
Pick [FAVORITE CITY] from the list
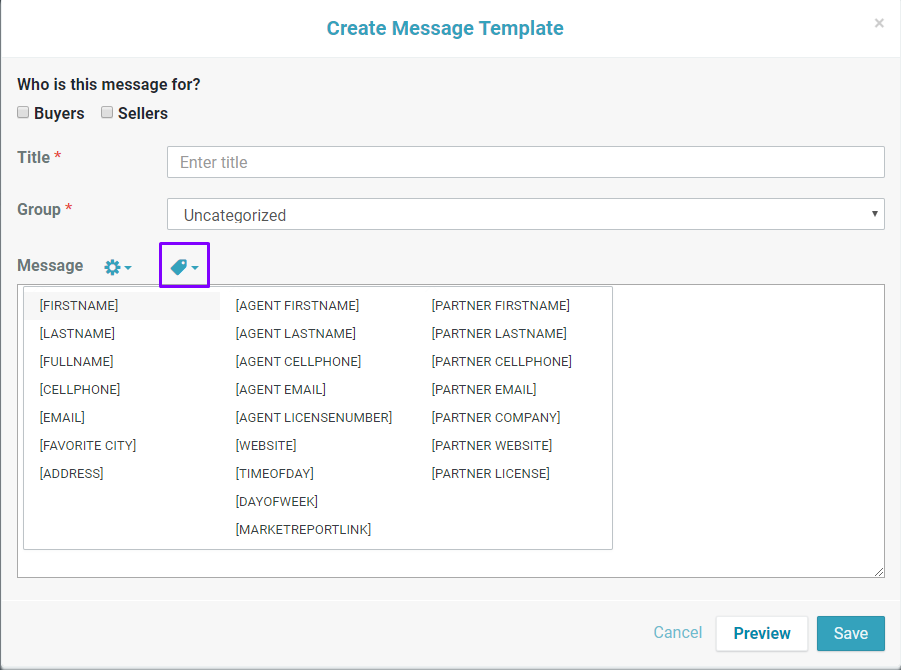click(88, 445)
